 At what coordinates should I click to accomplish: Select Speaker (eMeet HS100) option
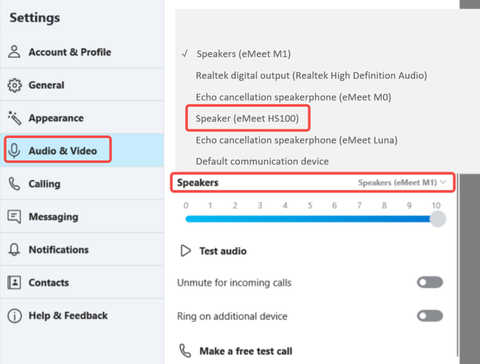[x=247, y=118]
